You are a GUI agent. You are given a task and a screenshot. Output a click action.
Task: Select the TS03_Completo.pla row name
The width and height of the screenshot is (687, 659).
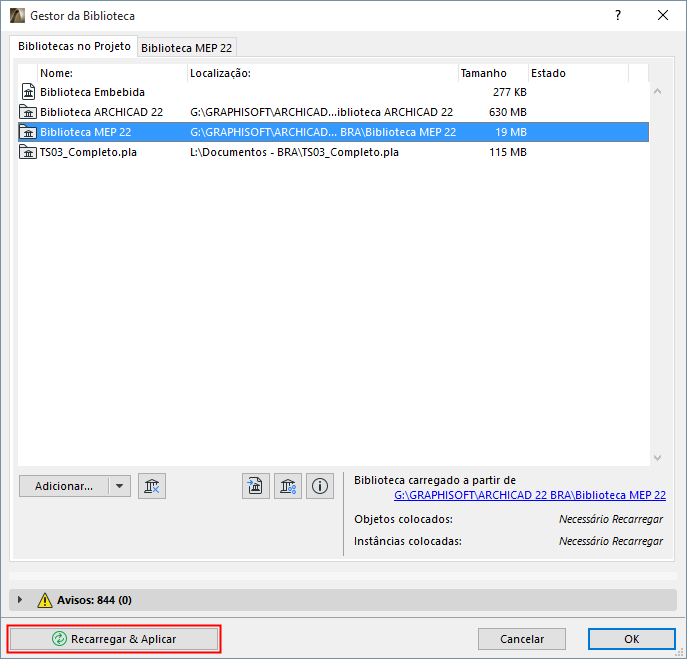click(x=88, y=152)
